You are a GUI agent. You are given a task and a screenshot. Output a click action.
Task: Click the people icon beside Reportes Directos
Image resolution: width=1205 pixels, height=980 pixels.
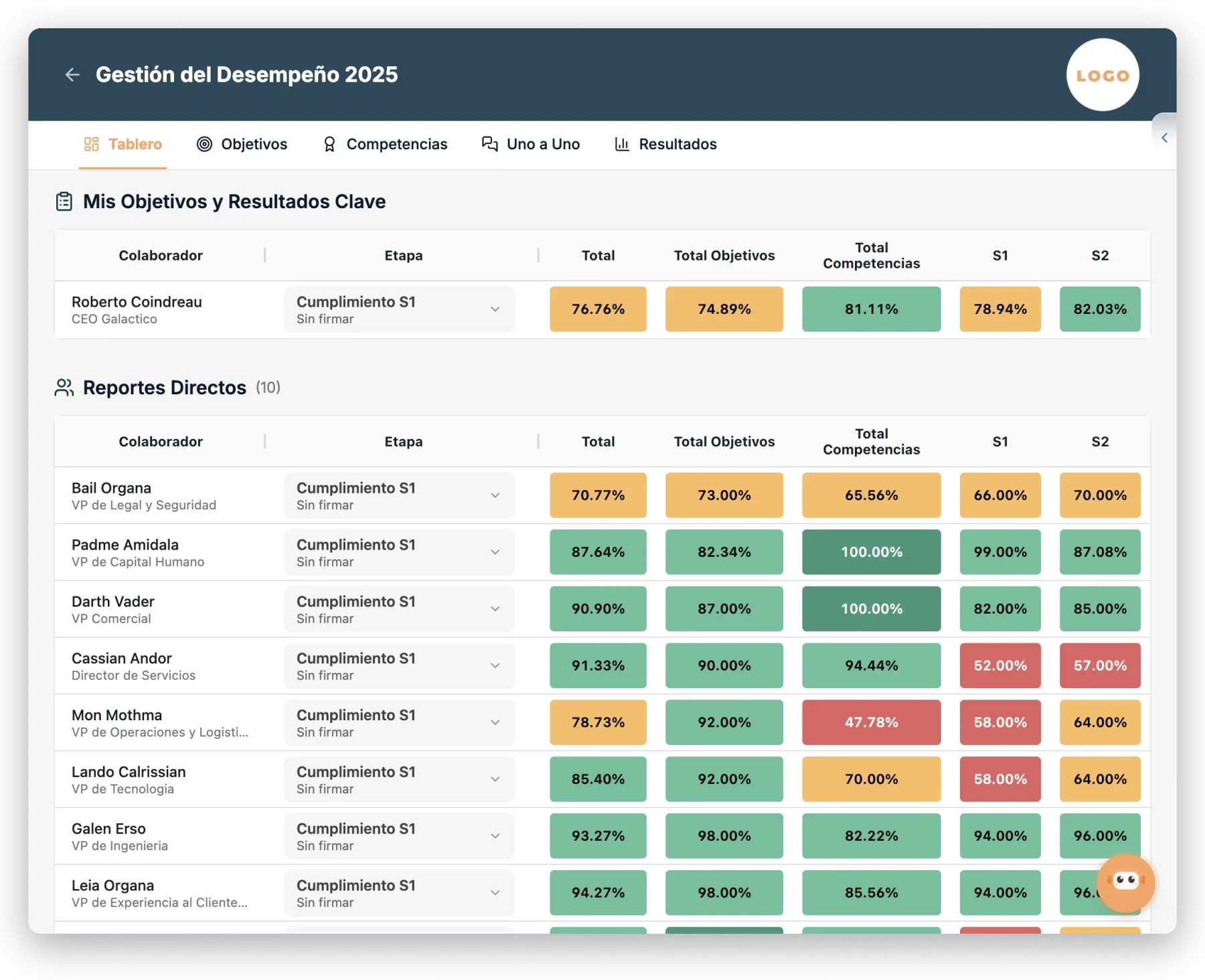pos(64,388)
